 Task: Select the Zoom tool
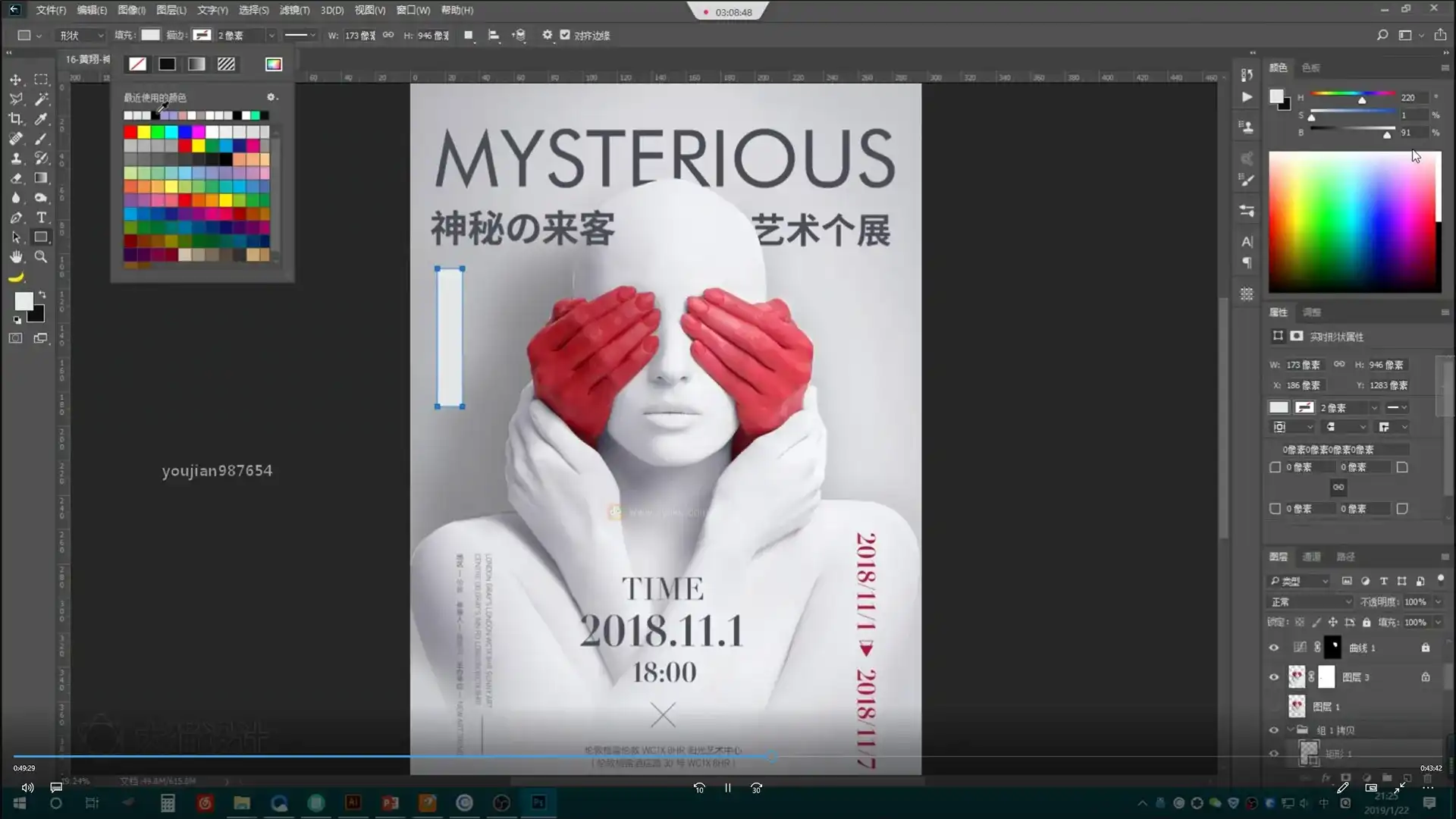click(x=41, y=256)
